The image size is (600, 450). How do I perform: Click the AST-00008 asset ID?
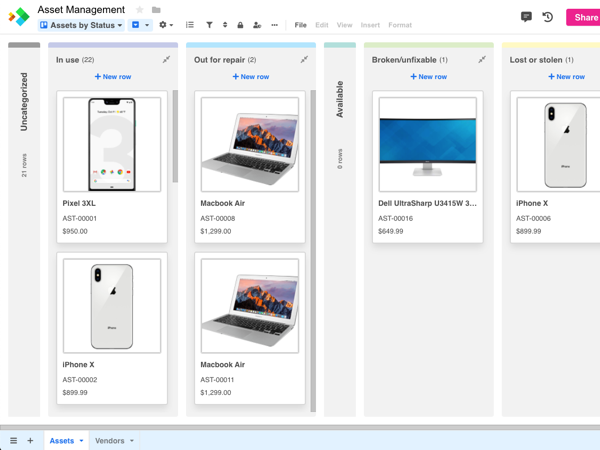(x=218, y=218)
